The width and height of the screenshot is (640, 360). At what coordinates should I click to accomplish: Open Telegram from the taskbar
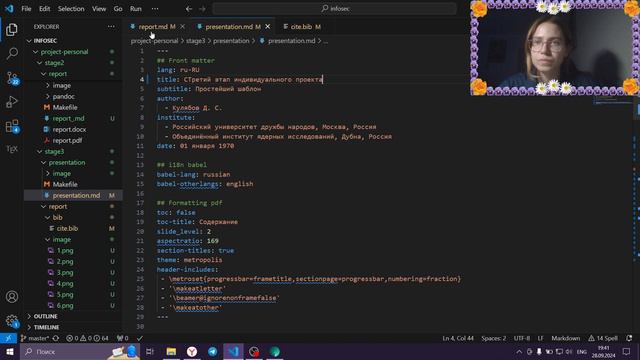coord(213,351)
